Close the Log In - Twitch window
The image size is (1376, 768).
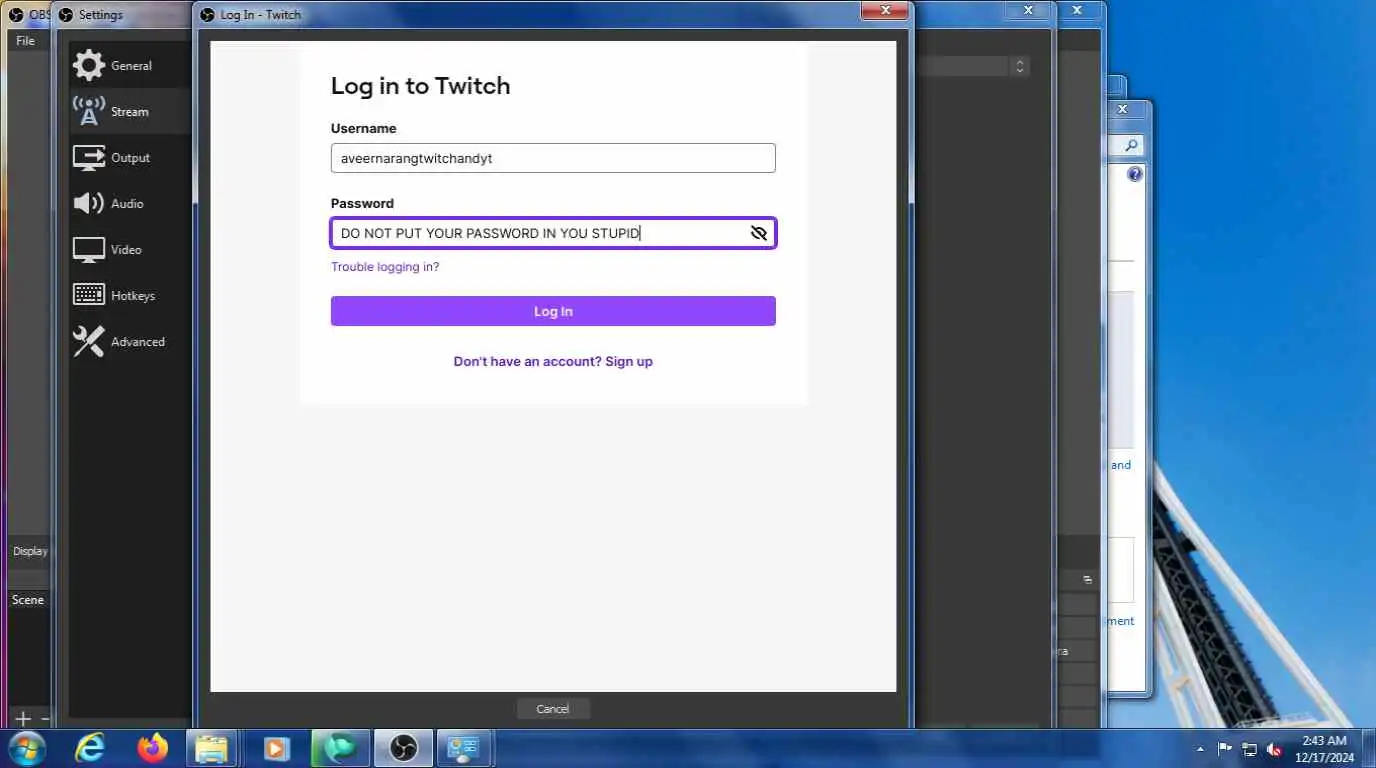[x=886, y=10]
